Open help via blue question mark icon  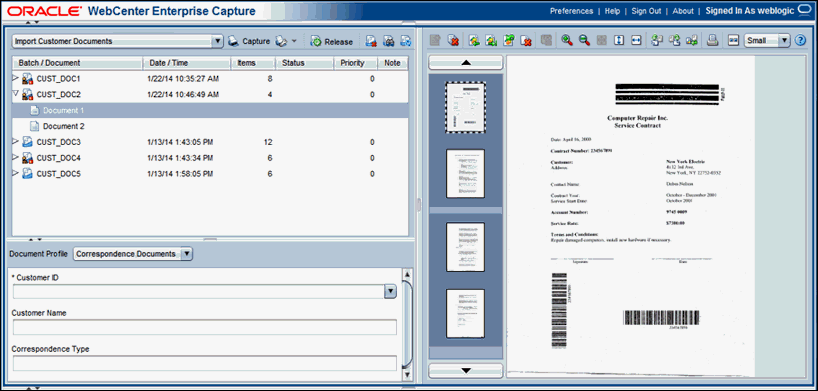click(801, 41)
